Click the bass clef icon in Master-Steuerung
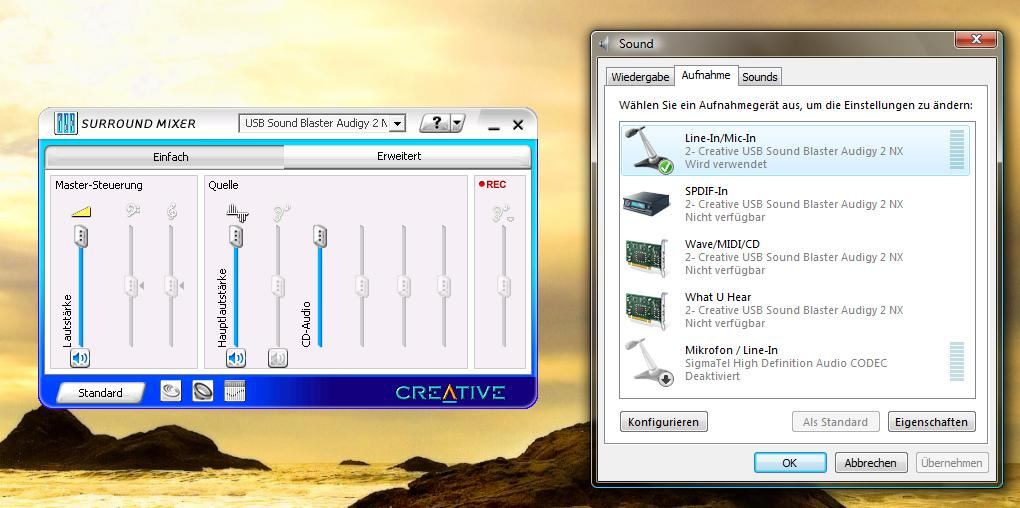The image size is (1020, 508). (x=132, y=211)
